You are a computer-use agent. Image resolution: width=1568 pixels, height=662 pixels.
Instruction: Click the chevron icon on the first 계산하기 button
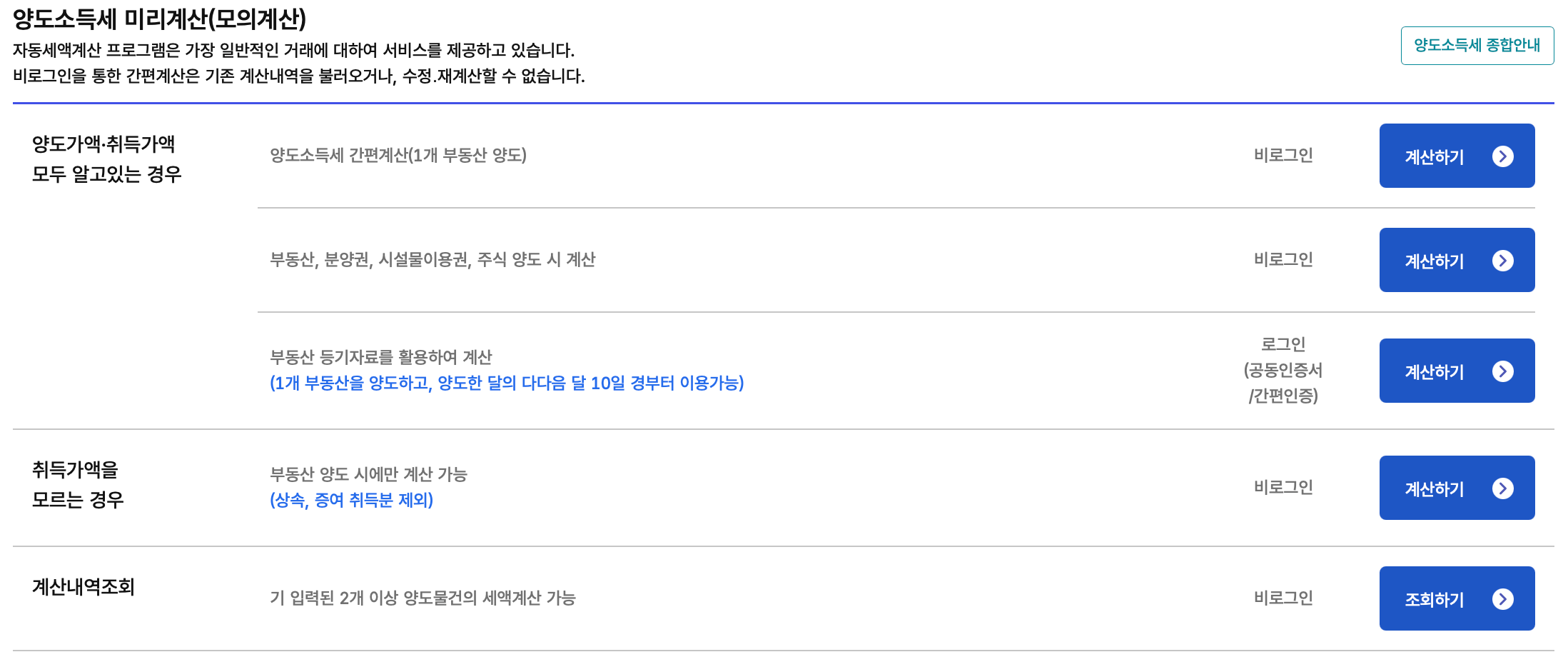tap(1503, 156)
